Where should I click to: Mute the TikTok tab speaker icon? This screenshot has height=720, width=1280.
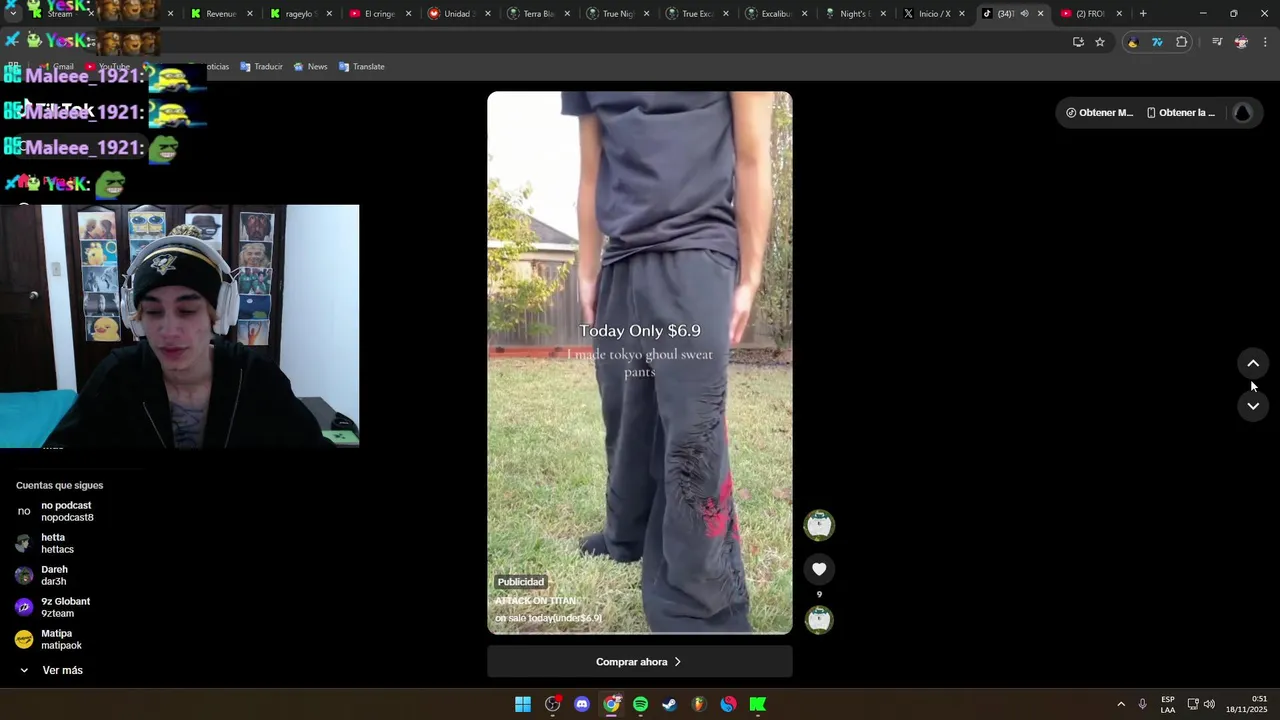coord(1024,14)
